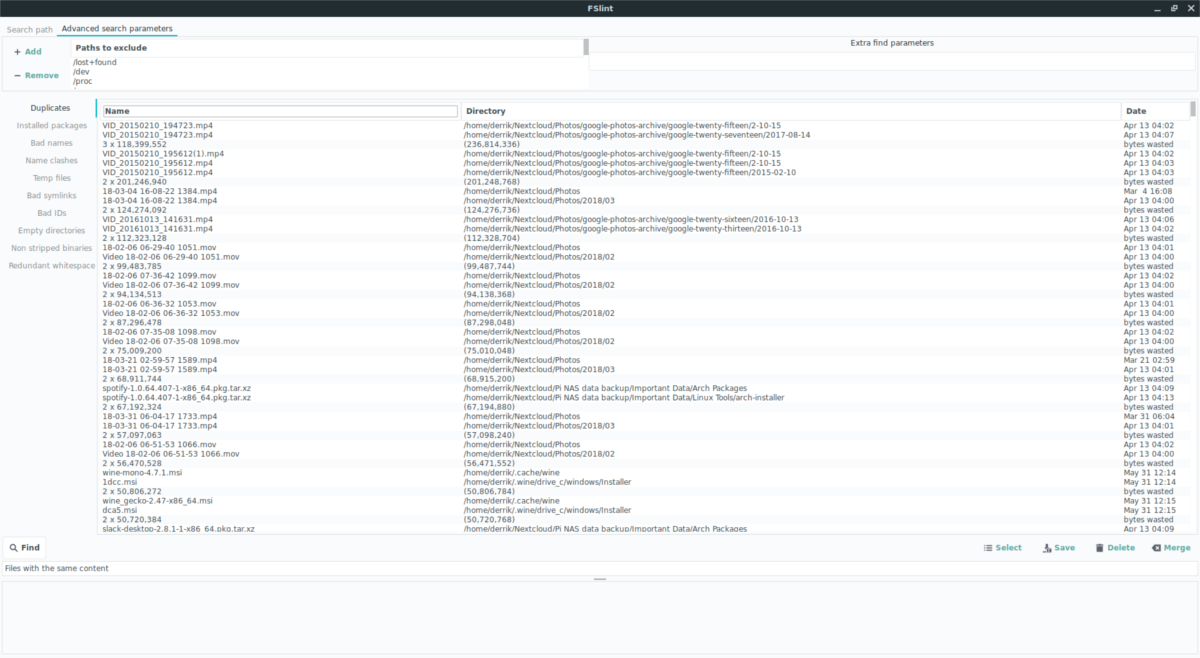The image size is (1200, 658).
Task: Switch to Redundant whitespace
Action: click(52, 265)
